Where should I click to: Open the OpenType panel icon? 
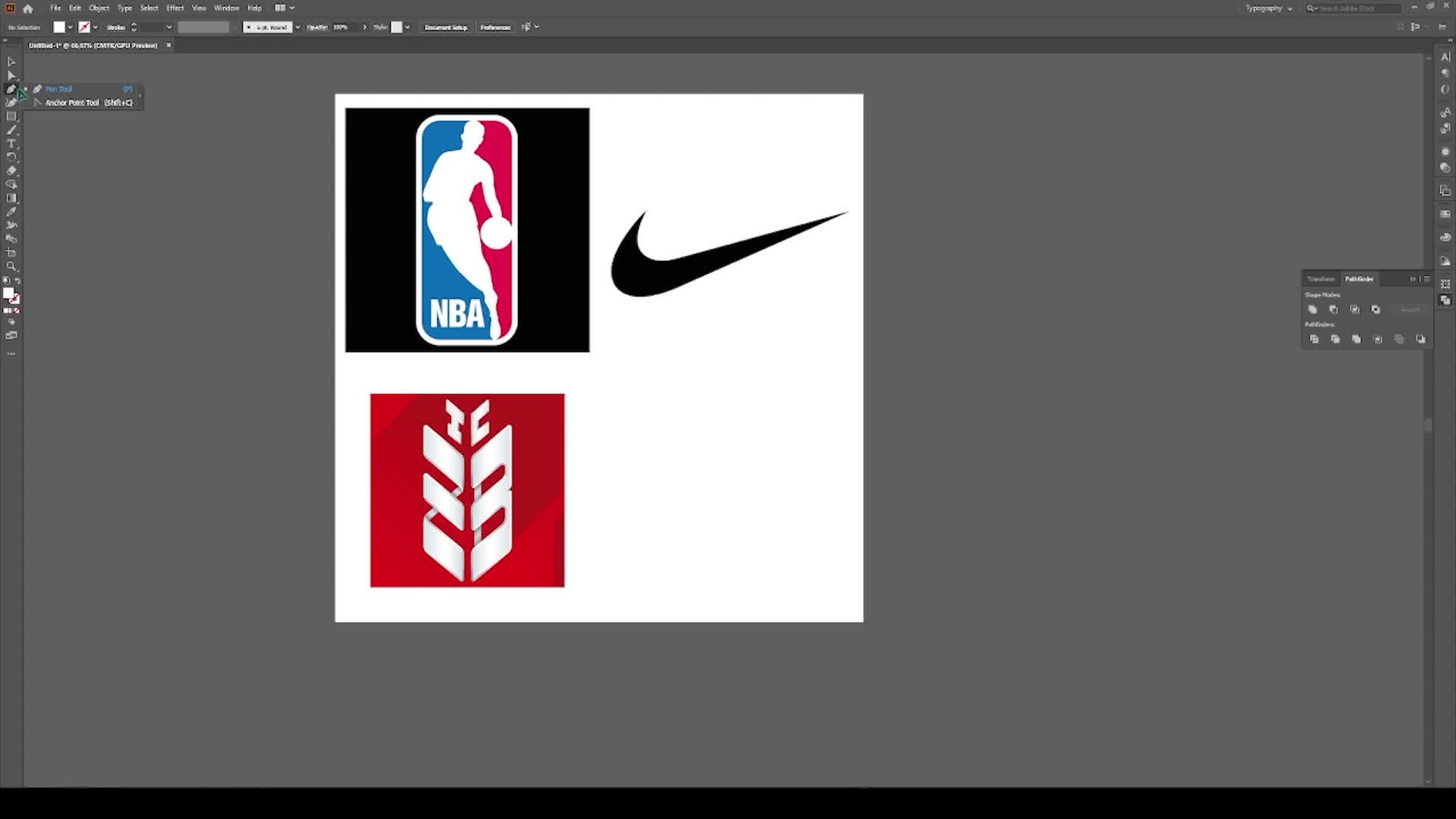coord(1445,89)
